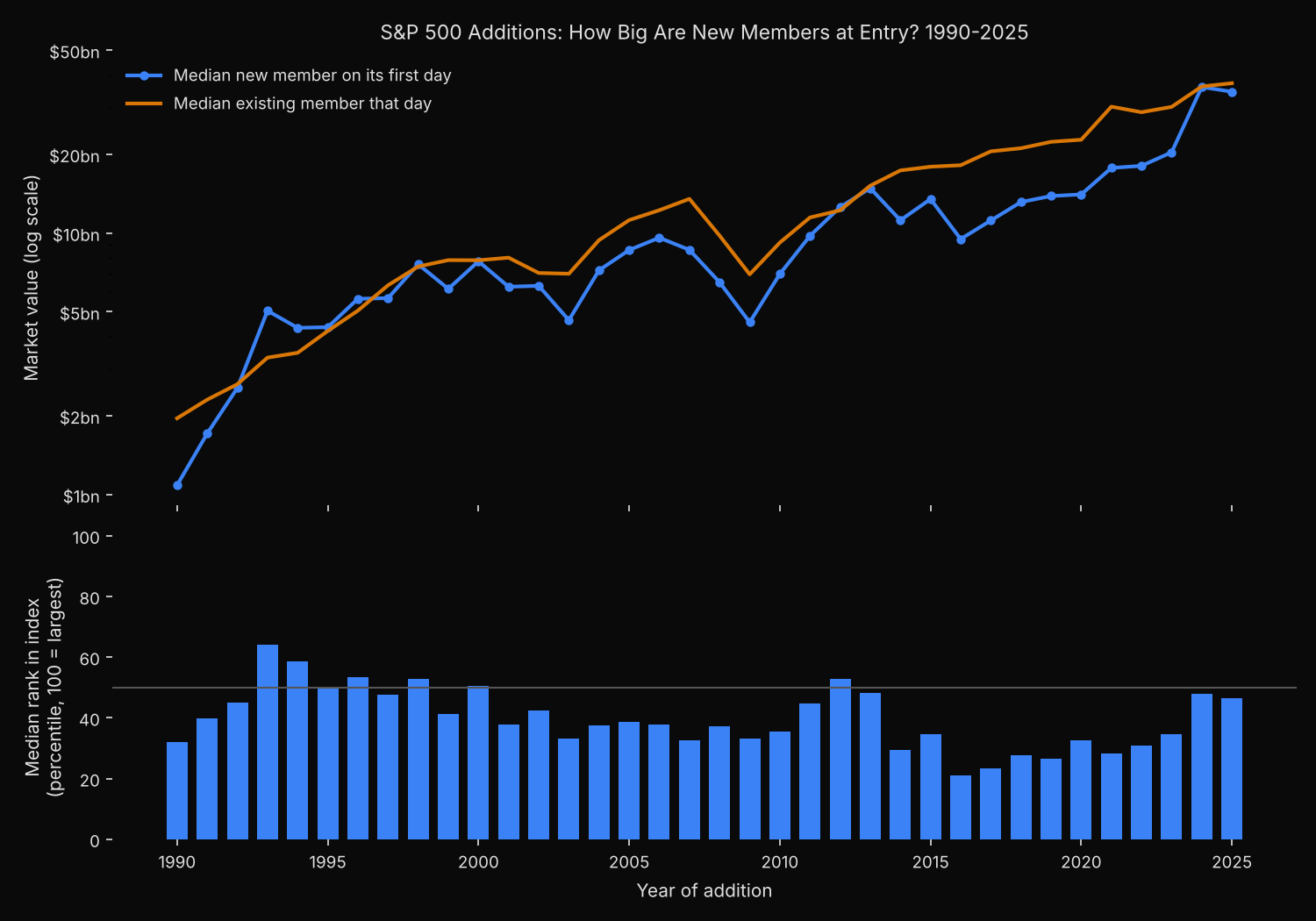Click the 2025 x-axis tick label
This screenshot has height=921, width=1316.
(1232, 862)
